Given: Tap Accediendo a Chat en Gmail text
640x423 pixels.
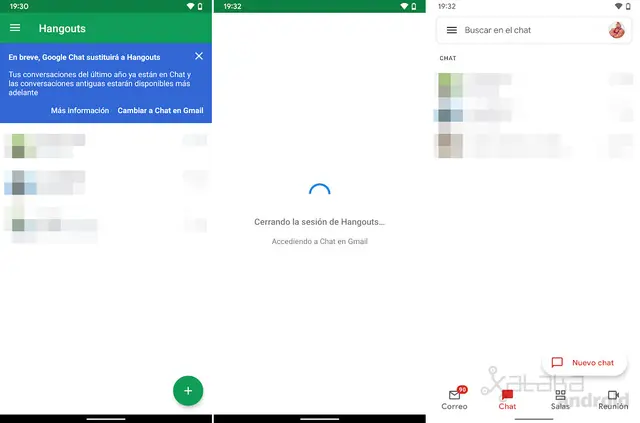Looking at the screenshot, I should (x=320, y=241).
